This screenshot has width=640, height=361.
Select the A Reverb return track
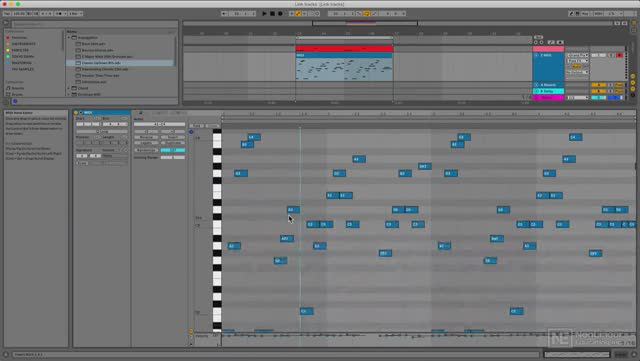point(549,85)
